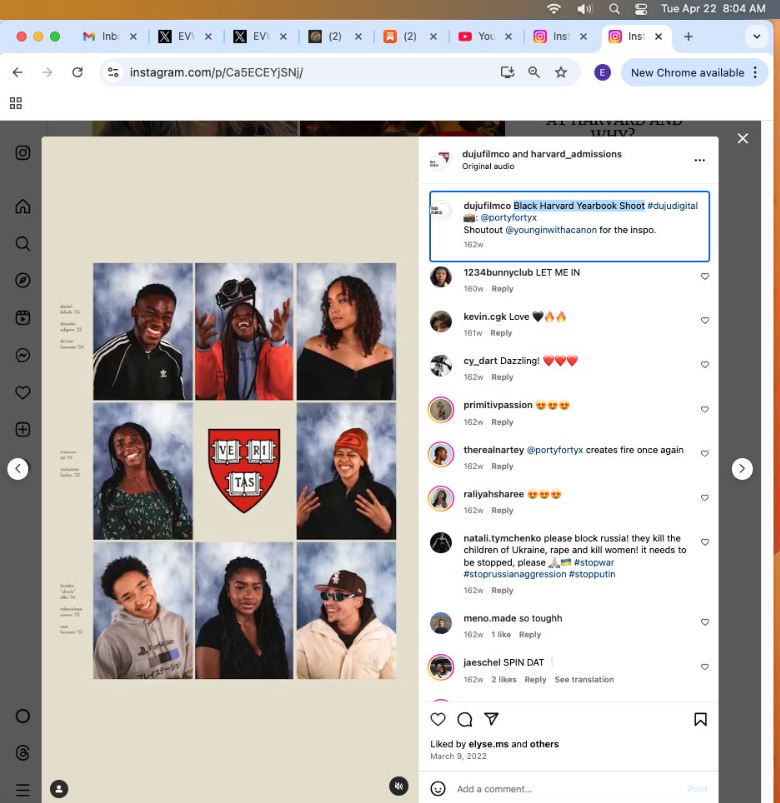Screen dimensions: 780x803
Task: Open macOS Control Center
Action: 641,9
